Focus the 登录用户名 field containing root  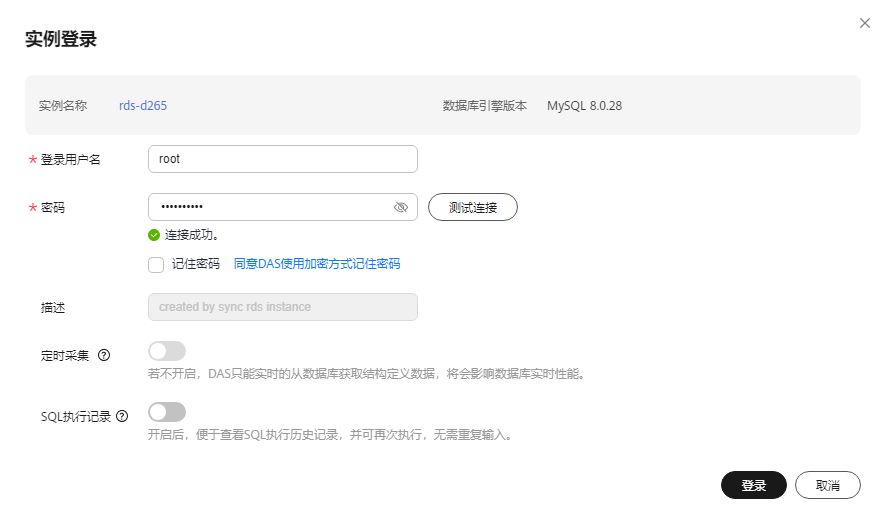(282, 159)
